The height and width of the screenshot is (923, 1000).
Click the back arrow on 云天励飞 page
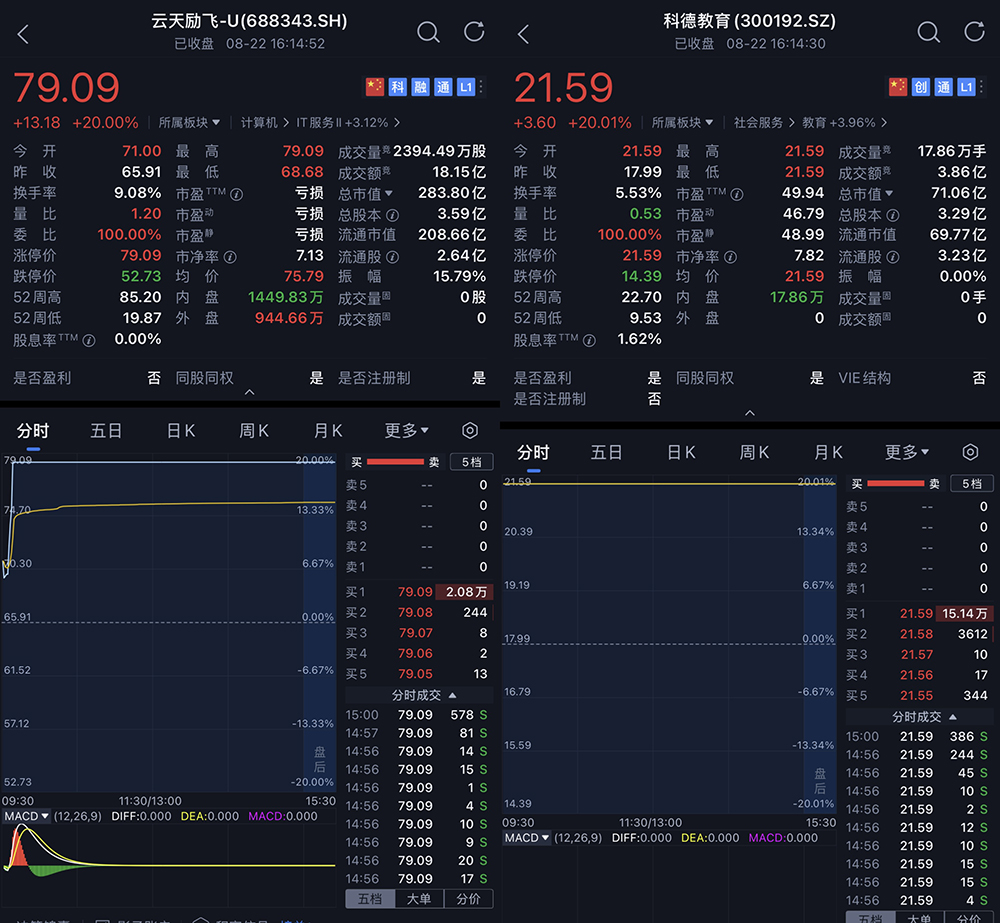coord(20,32)
